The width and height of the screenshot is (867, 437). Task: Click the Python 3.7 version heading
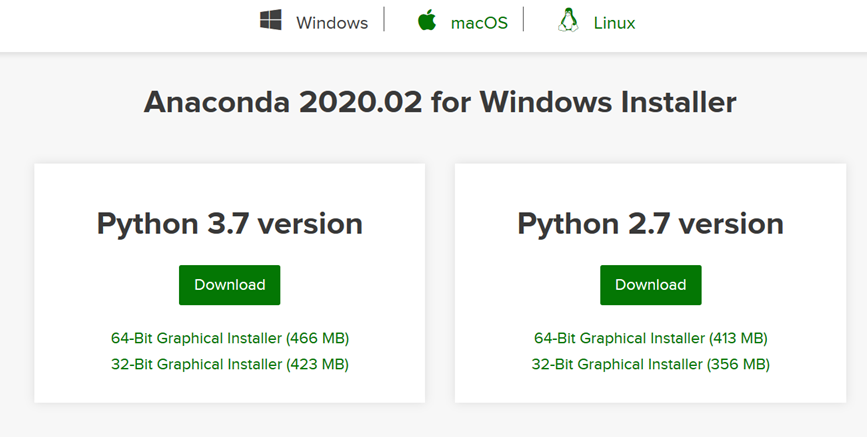coord(230,223)
